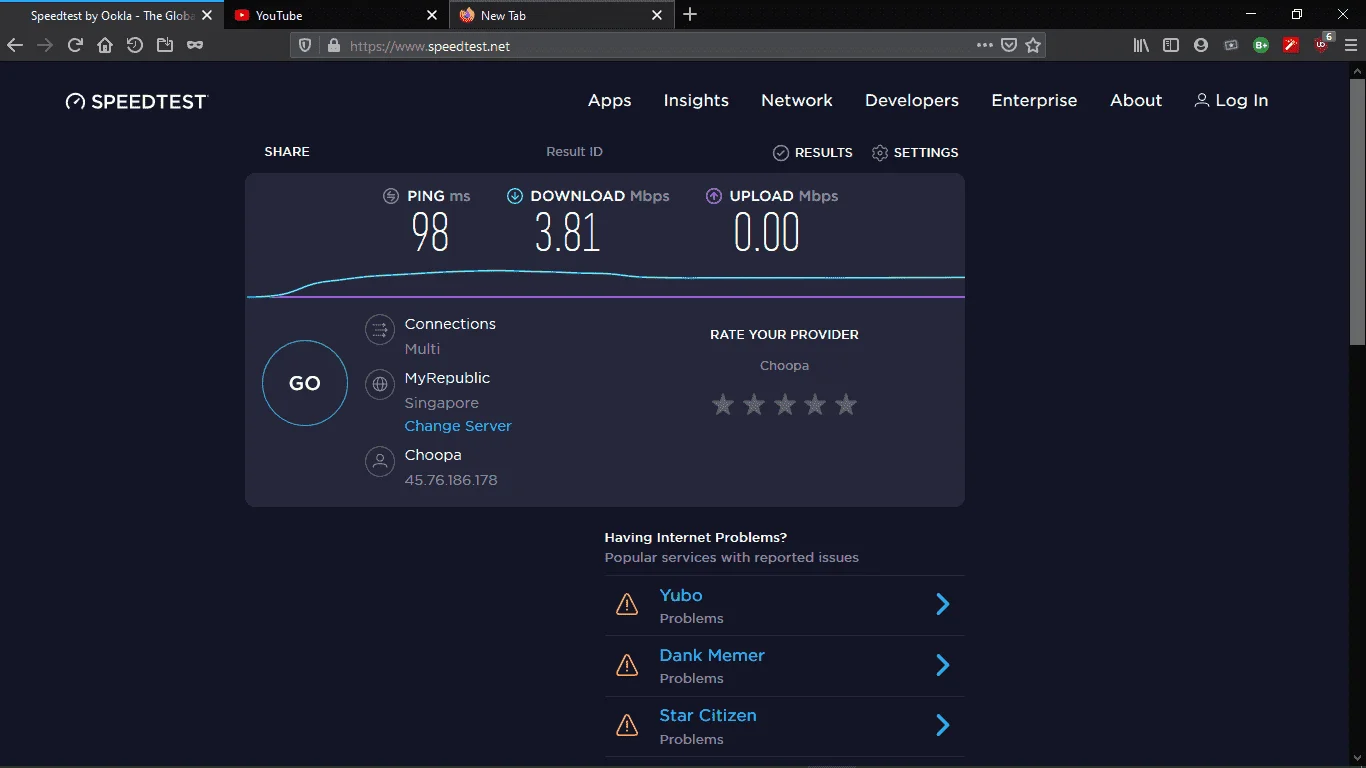Expand the Star Citizen row chevron
Viewport: 1366px width, 768px height.
tap(942, 725)
